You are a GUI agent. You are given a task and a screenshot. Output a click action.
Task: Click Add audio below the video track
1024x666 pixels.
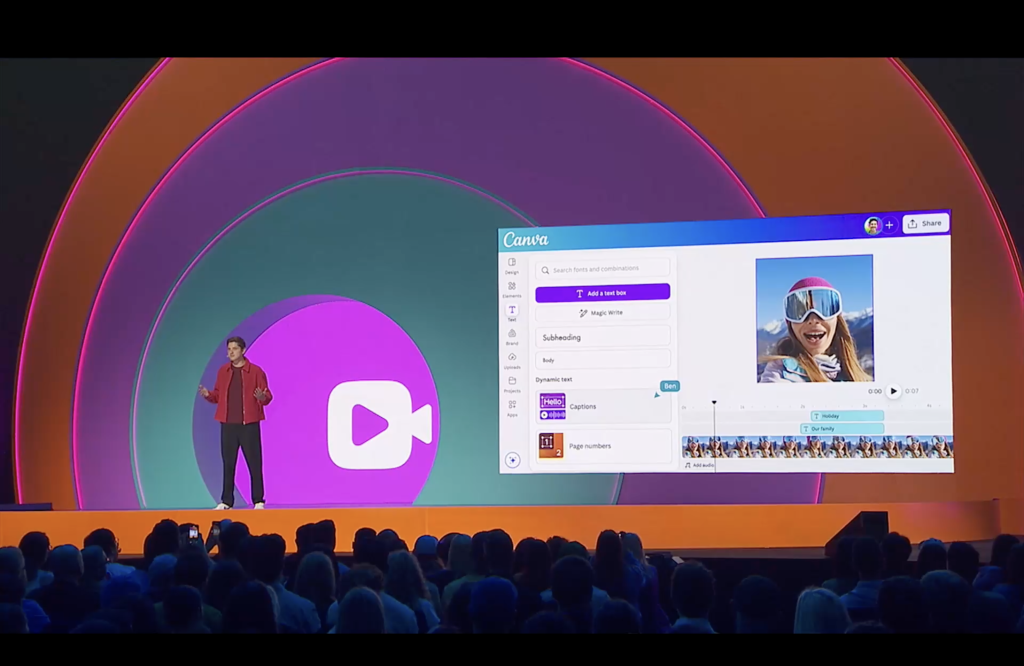coord(699,465)
